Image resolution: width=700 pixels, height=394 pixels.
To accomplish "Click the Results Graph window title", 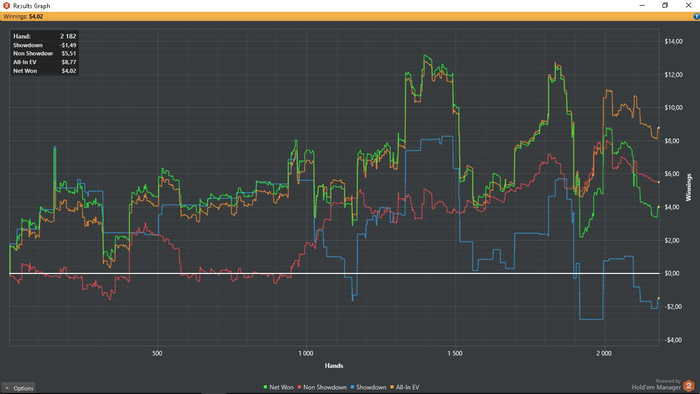I will (x=32, y=6).
